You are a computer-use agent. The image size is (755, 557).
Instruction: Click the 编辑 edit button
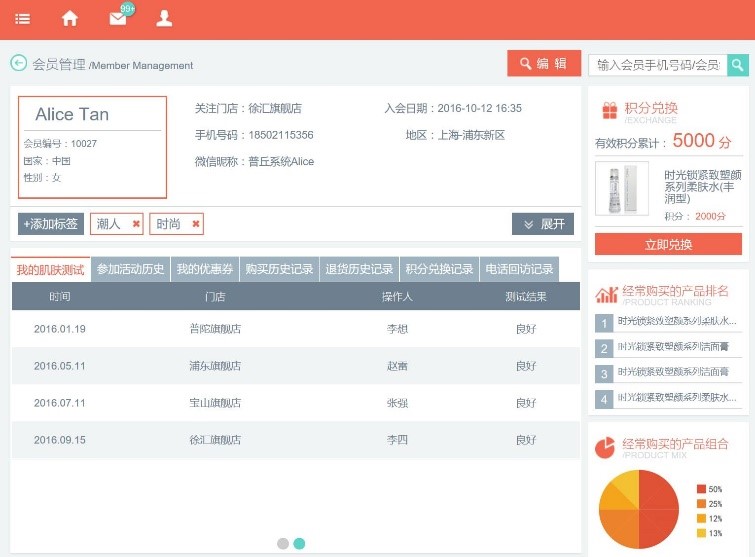tap(544, 63)
